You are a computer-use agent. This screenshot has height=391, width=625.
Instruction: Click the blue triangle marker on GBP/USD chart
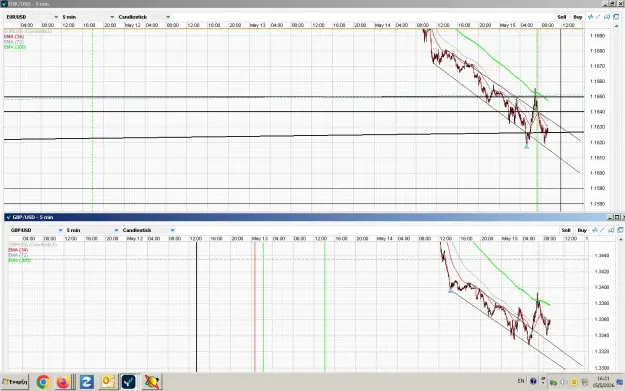[450, 291]
